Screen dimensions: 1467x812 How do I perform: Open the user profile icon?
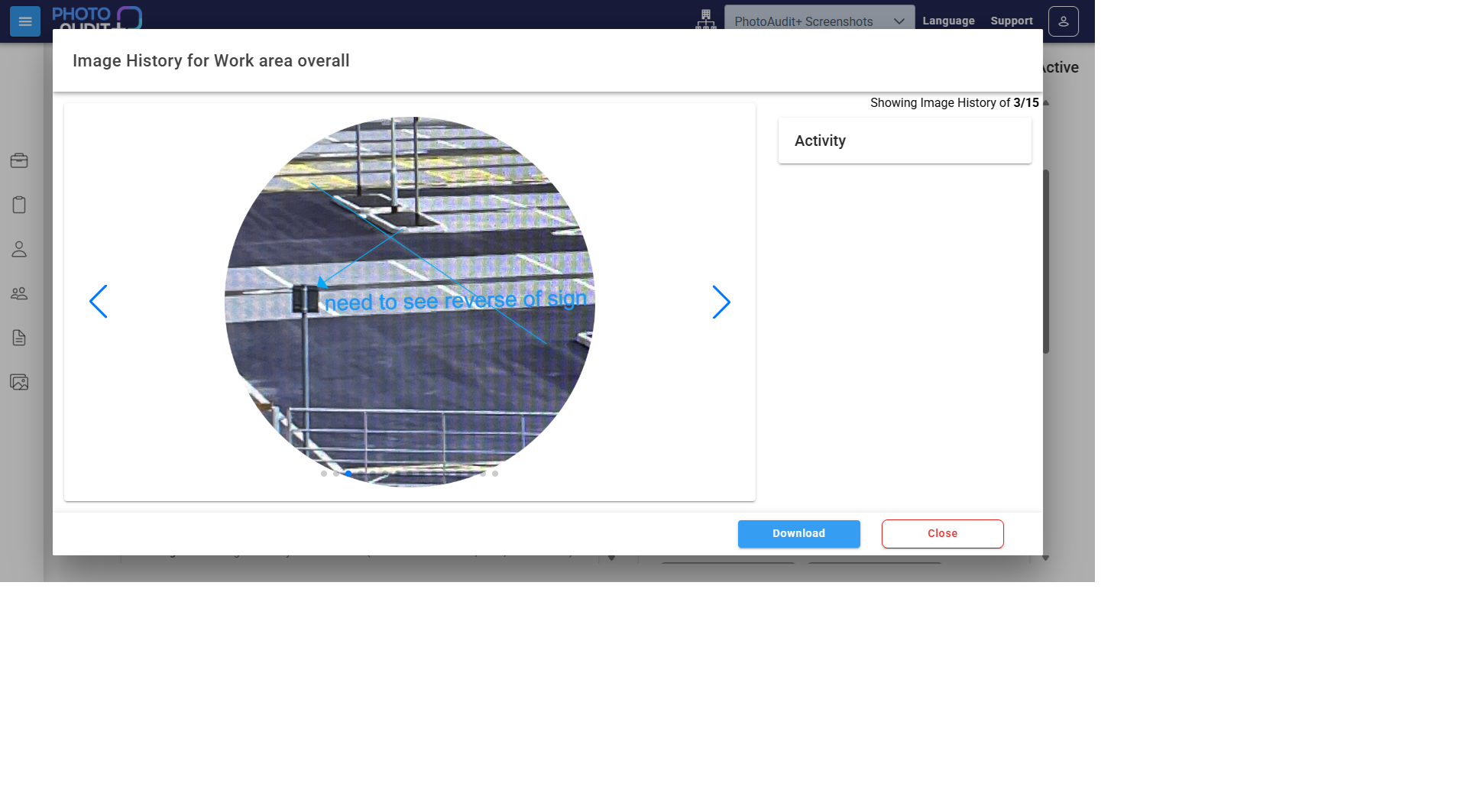(x=1063, y=21)
